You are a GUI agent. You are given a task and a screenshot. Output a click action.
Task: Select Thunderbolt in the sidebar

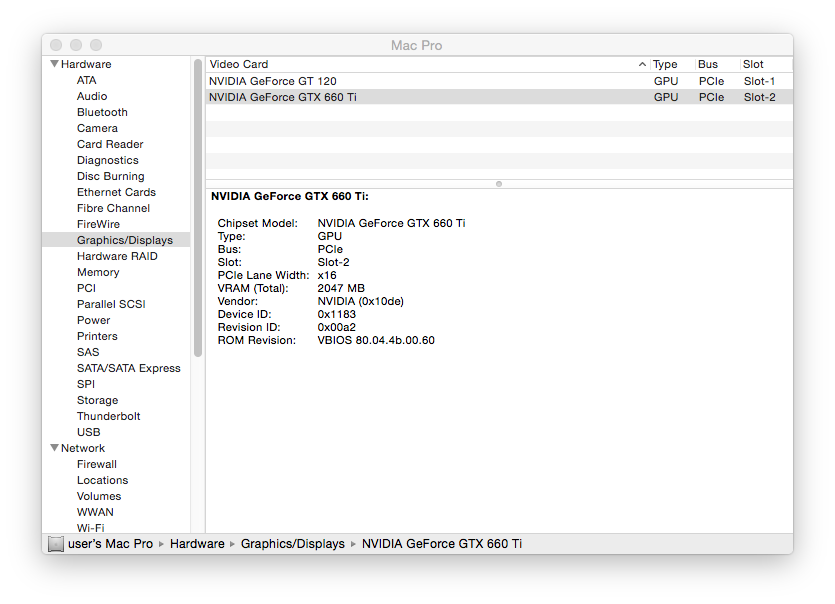click(109, 416)
